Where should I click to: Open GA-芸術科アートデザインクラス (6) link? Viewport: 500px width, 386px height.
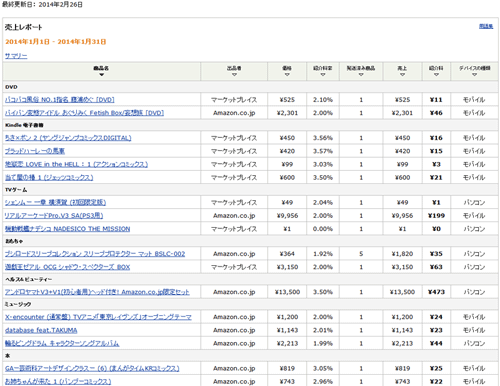coord(92,368)
